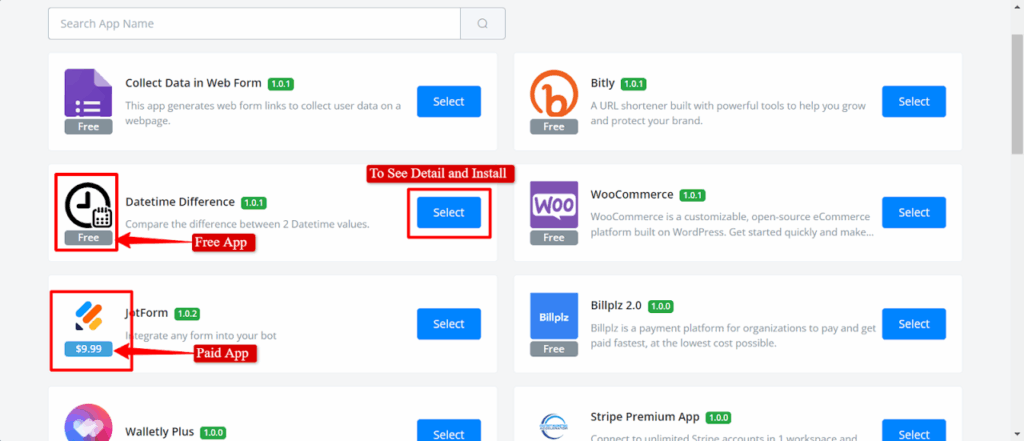Click the Collect Data in Web Form icon
This screenshot has height=441, width=1024.
(x=90, y=94)
